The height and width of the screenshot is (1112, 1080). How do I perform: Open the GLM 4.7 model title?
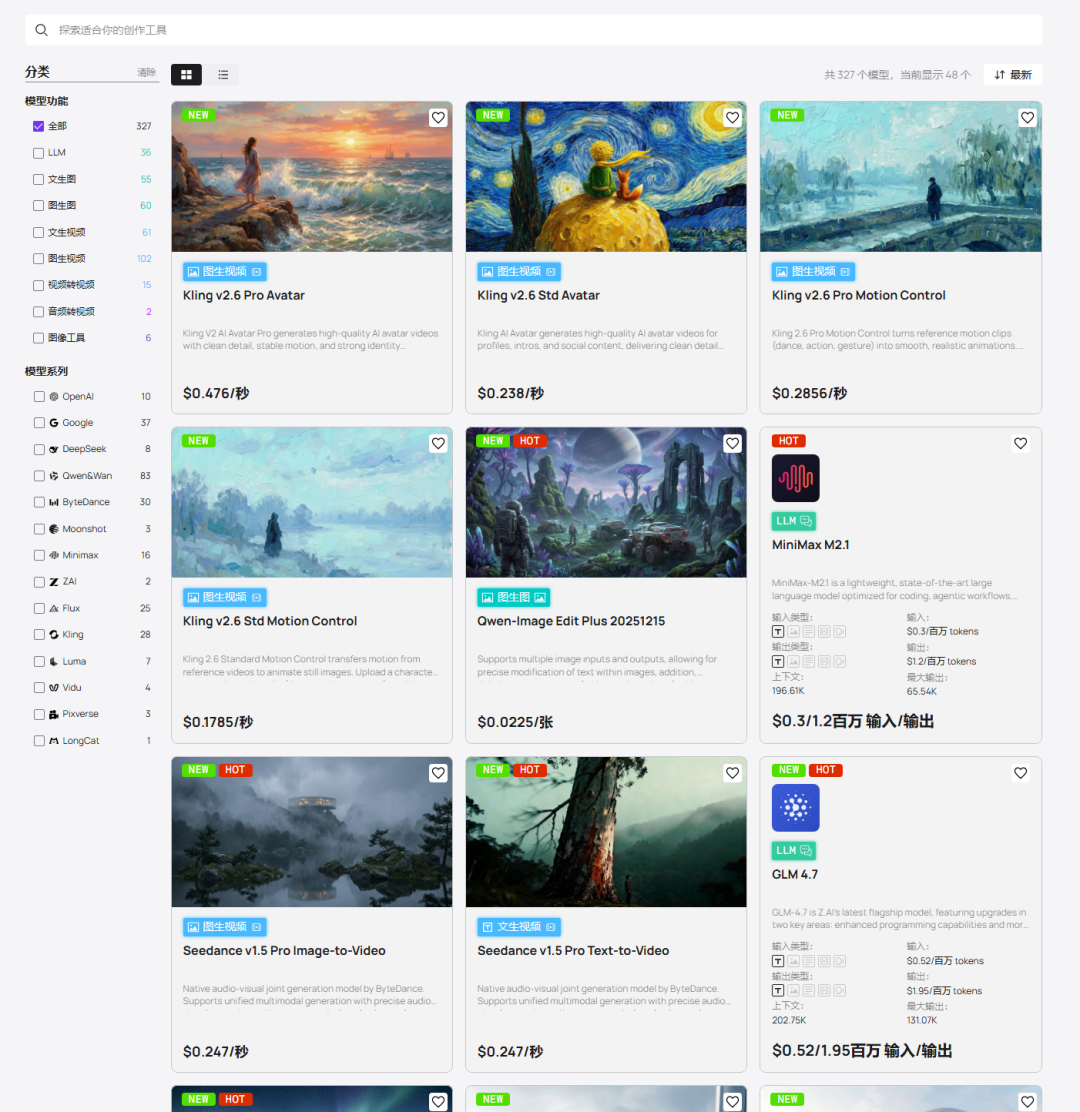pos(795,874)
